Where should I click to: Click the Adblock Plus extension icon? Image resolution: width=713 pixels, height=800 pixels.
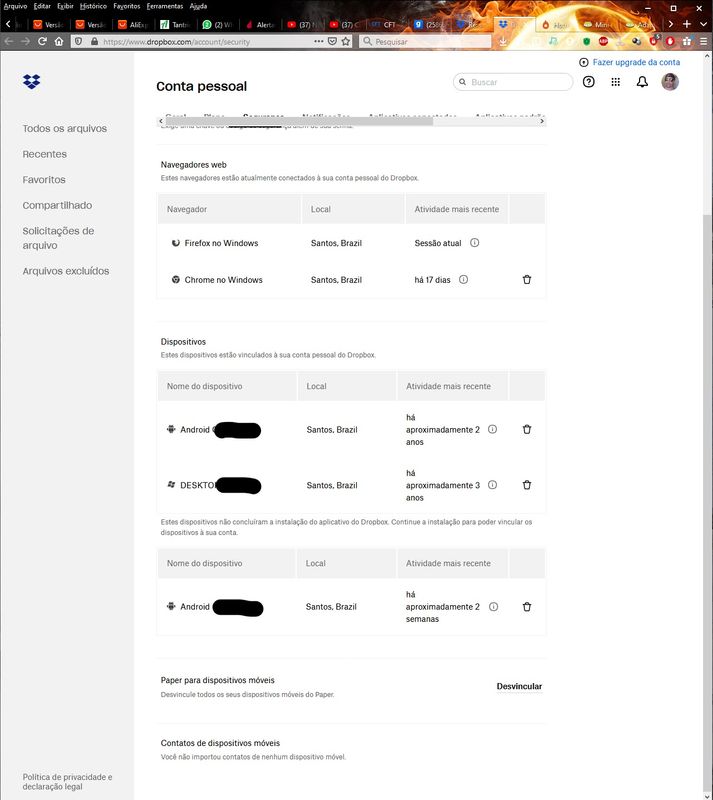[x=603, y=41]
